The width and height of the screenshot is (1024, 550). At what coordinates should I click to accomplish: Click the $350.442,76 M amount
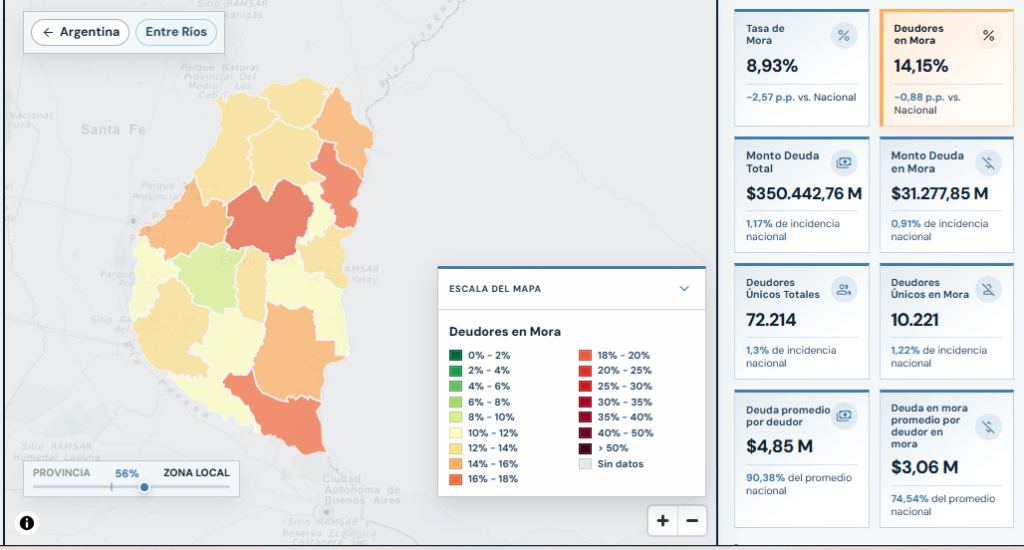click(804, 193)
